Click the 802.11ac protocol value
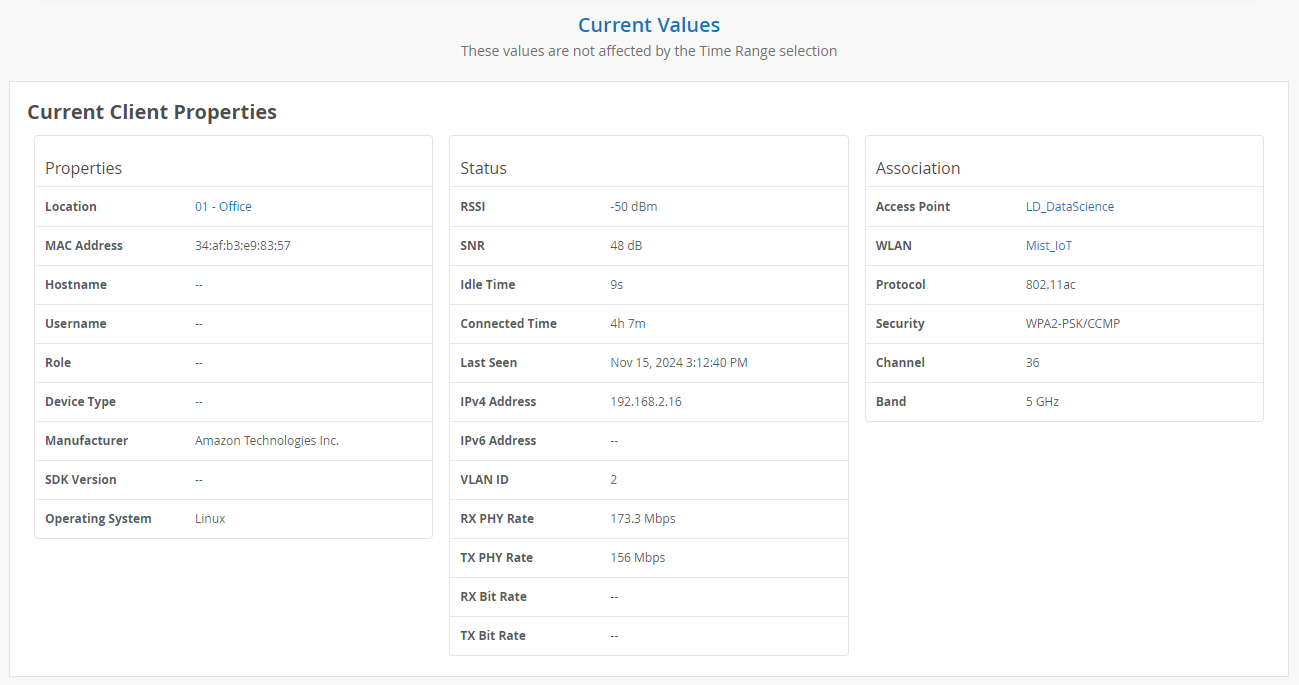Screen dimensions: 1299x685 [1050, 285]
